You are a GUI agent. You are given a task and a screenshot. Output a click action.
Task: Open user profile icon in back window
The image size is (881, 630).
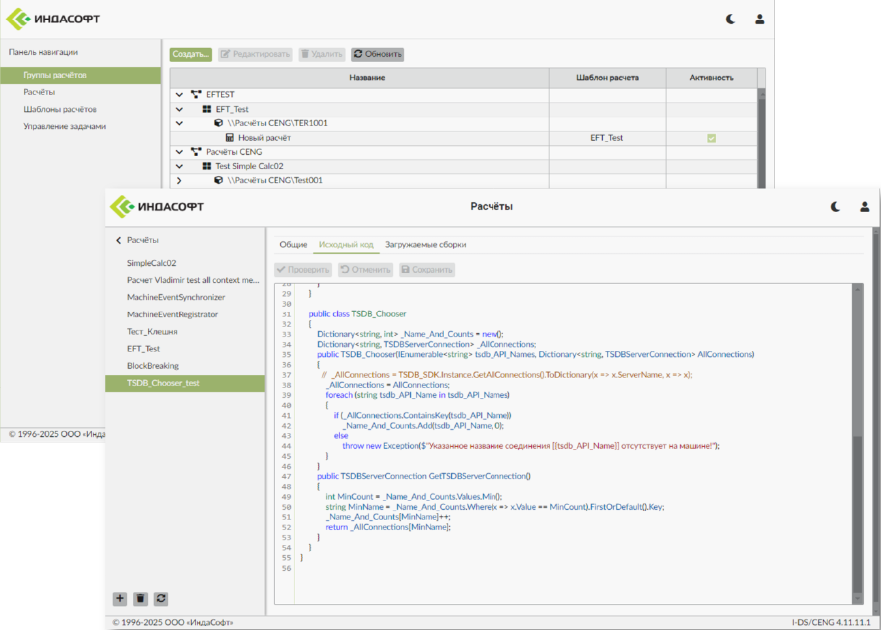[x=759, y=19]
